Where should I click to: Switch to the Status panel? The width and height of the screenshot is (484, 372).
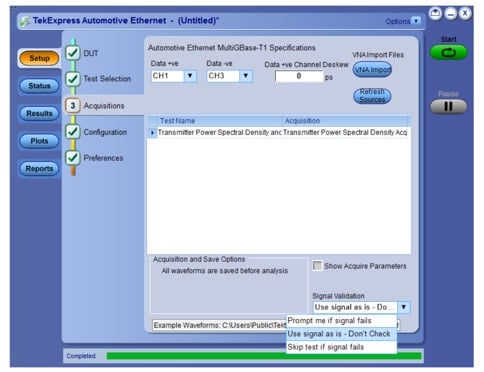(x=39, y=86)
